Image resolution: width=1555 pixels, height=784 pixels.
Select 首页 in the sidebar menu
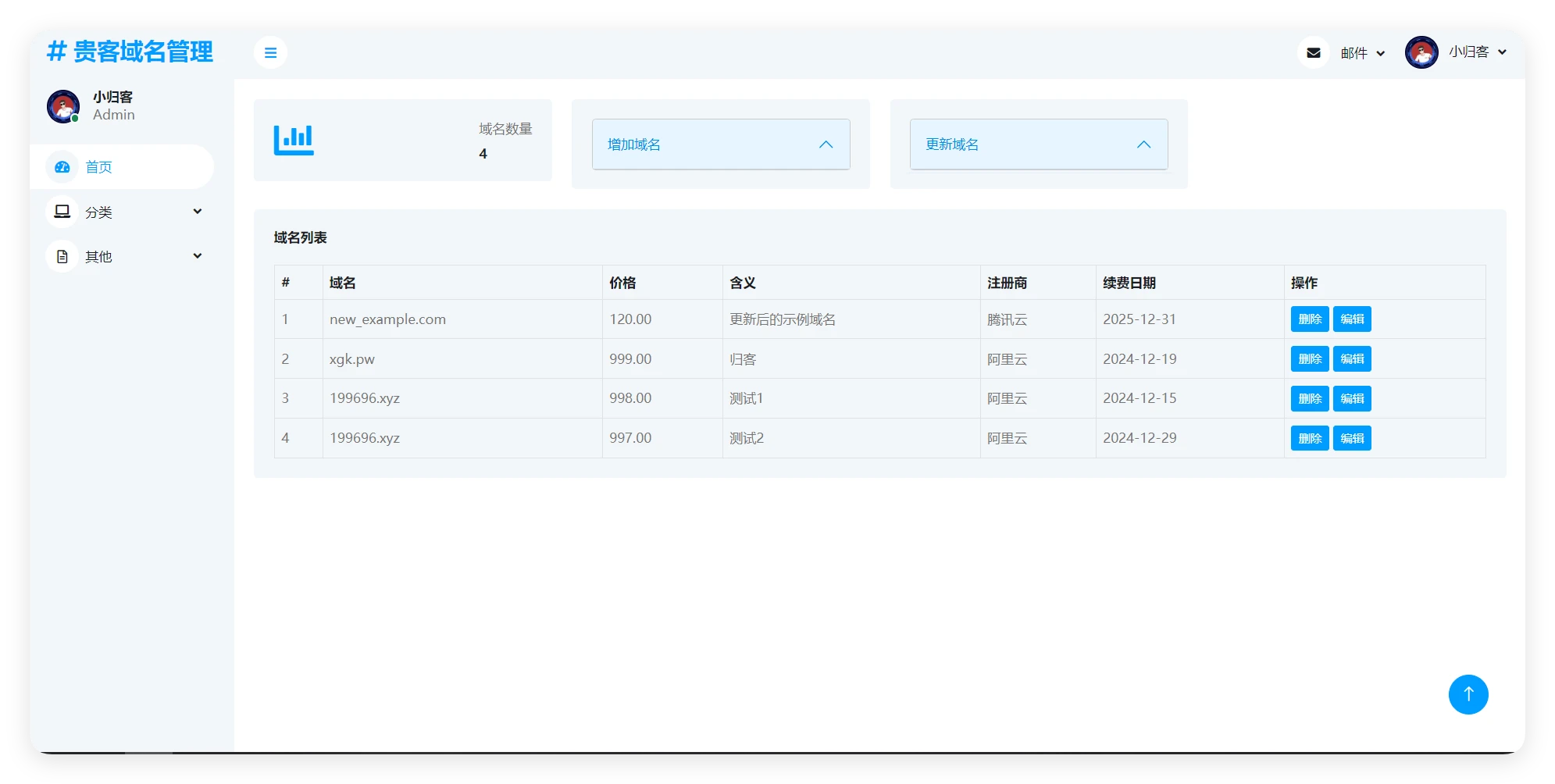point(98,167)
